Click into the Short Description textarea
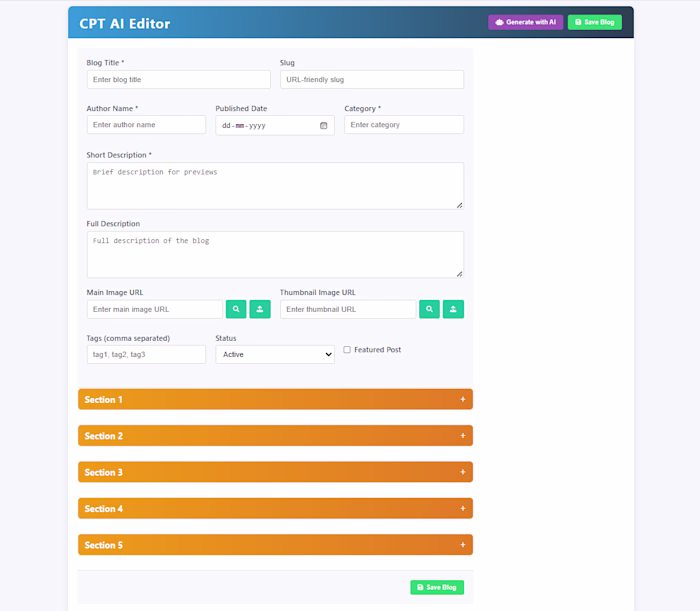The image size is (700, 611). click(x=275, y=186)
